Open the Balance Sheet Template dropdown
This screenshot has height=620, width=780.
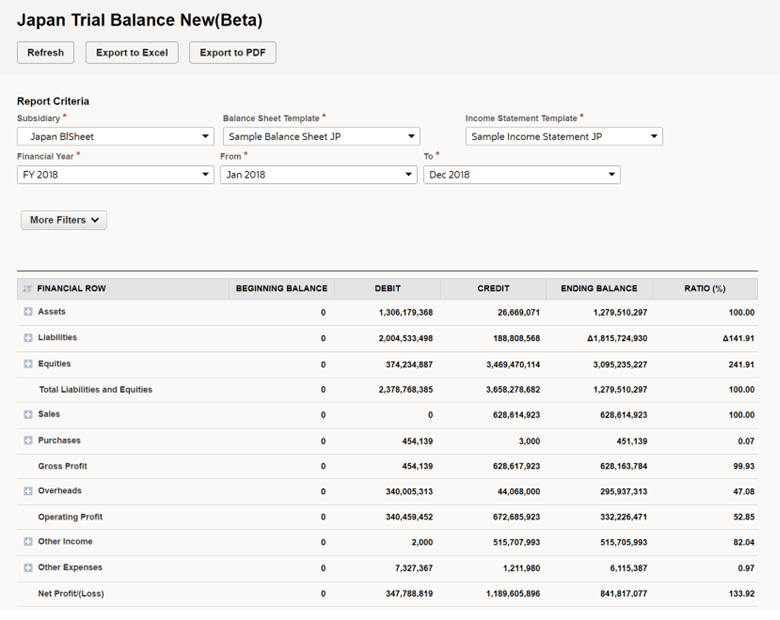pyautogui.click(x=321, y=136)
